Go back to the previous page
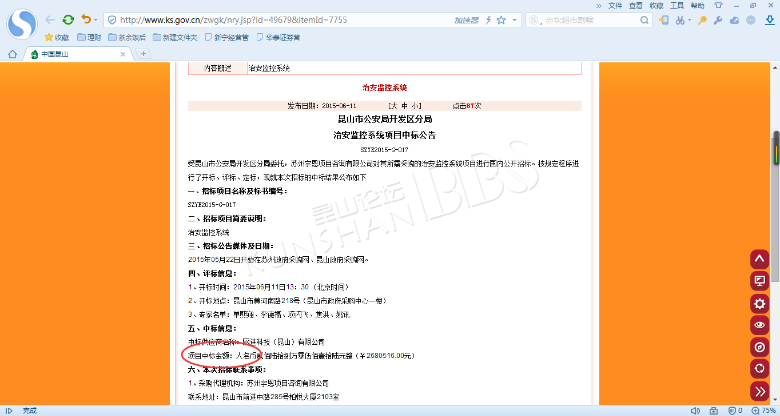 coord(50,20)
